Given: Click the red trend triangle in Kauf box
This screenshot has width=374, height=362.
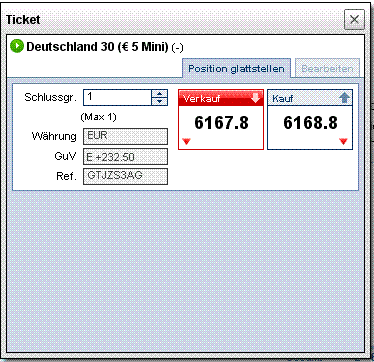Looking at the screenshot, I should click(343, 142).
